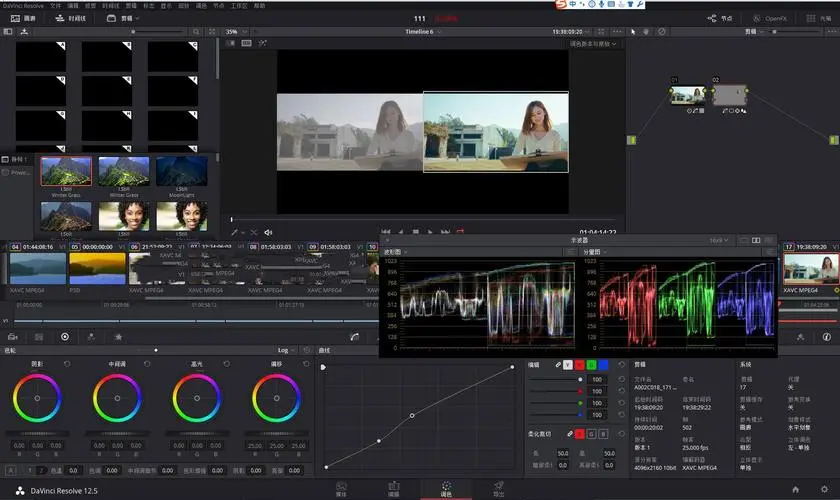Viewport: 840px width, 500px height.
Task: Click the gallery search magnifier icon
Action: (196, 32)
